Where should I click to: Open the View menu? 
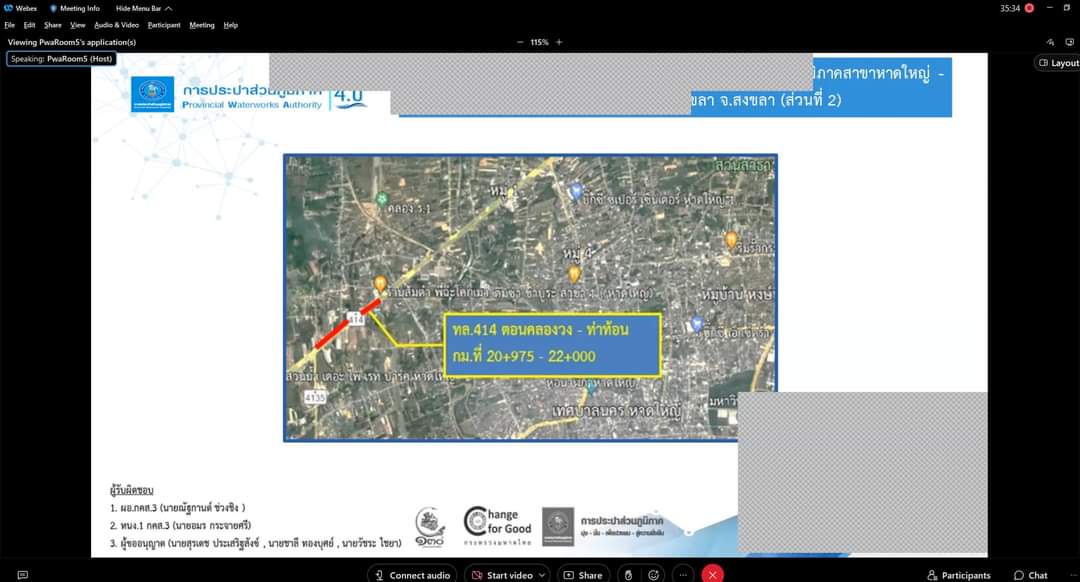click(x=78, y=25)
